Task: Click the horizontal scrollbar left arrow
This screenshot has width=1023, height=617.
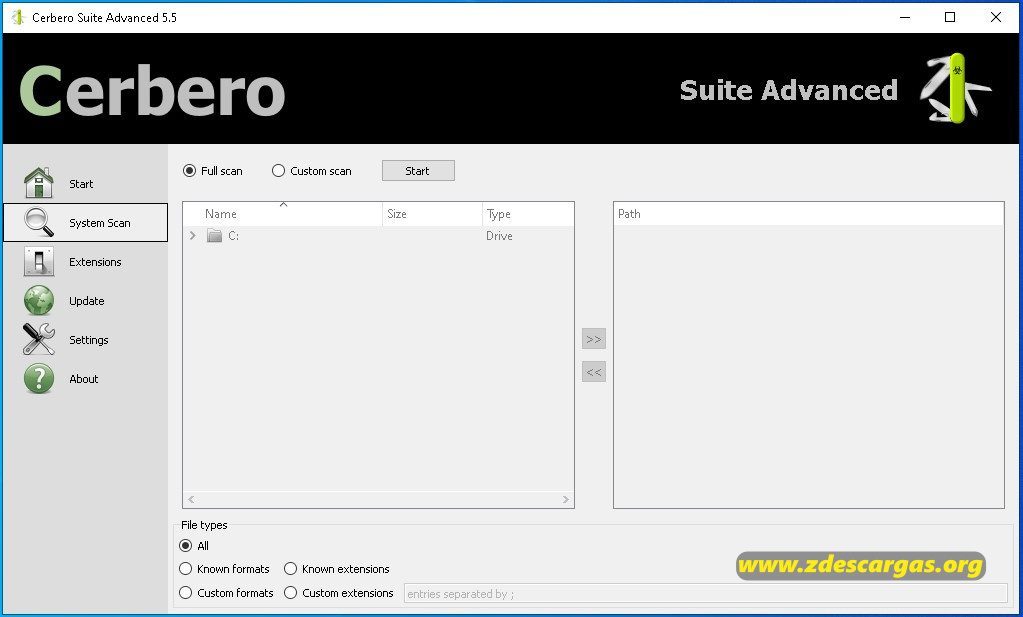Action: (x=191, y=500)
